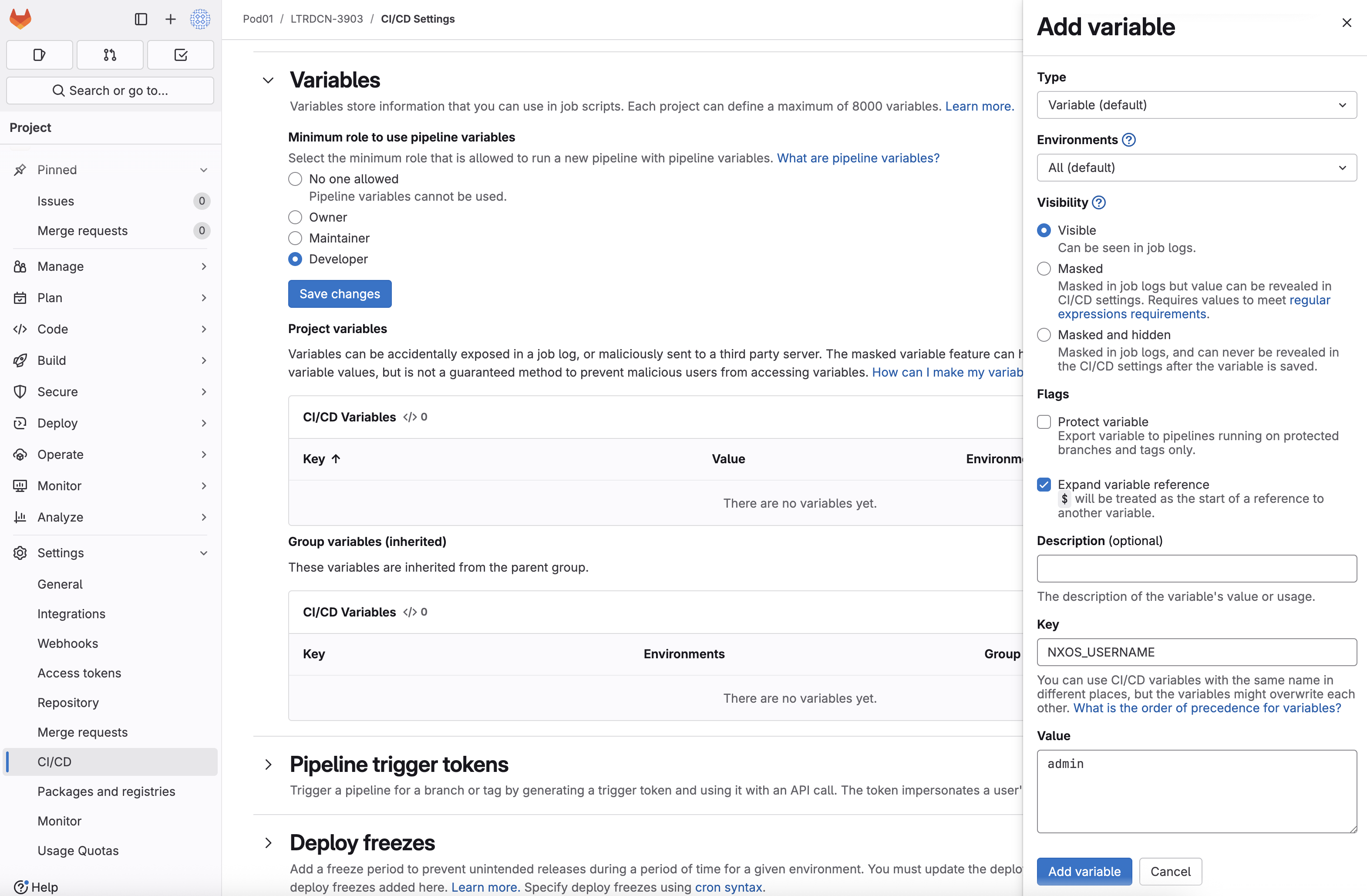
Task: Click the Pinned pin icon
Action: (x=20, y=170)
